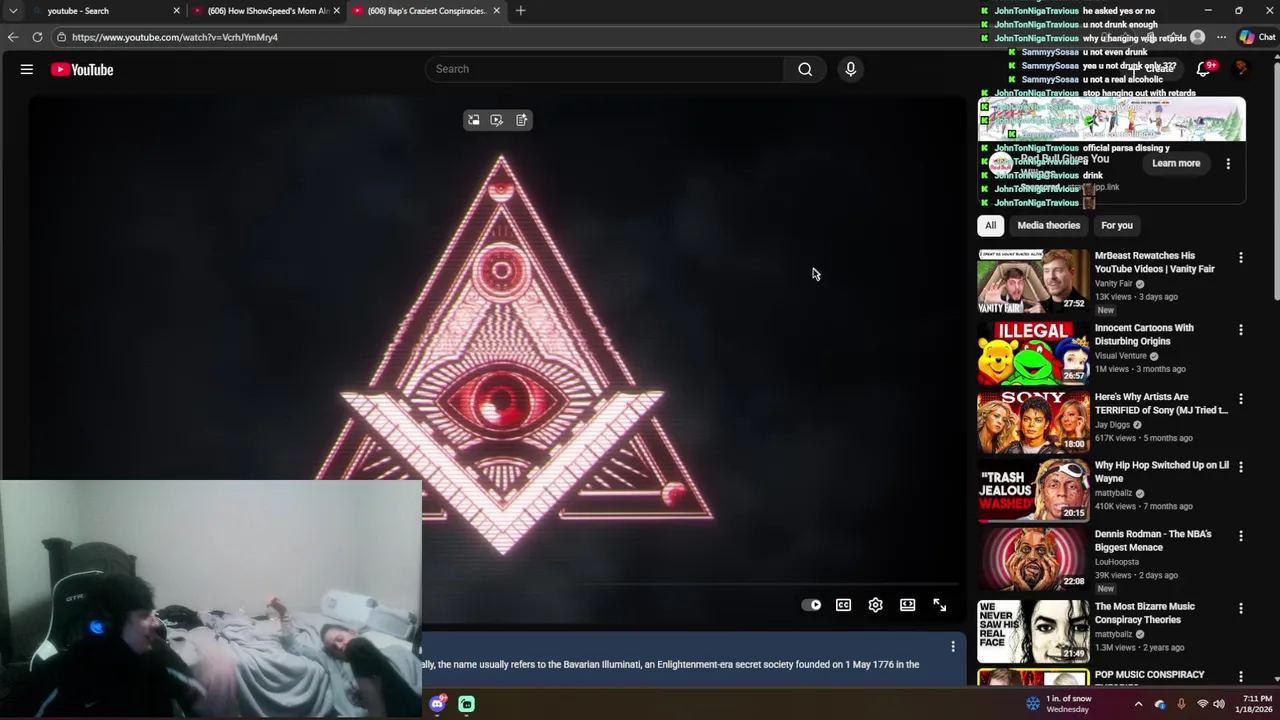Toggle closed captions CC button
Screen dimensions: 1280x720
(843, 605)
